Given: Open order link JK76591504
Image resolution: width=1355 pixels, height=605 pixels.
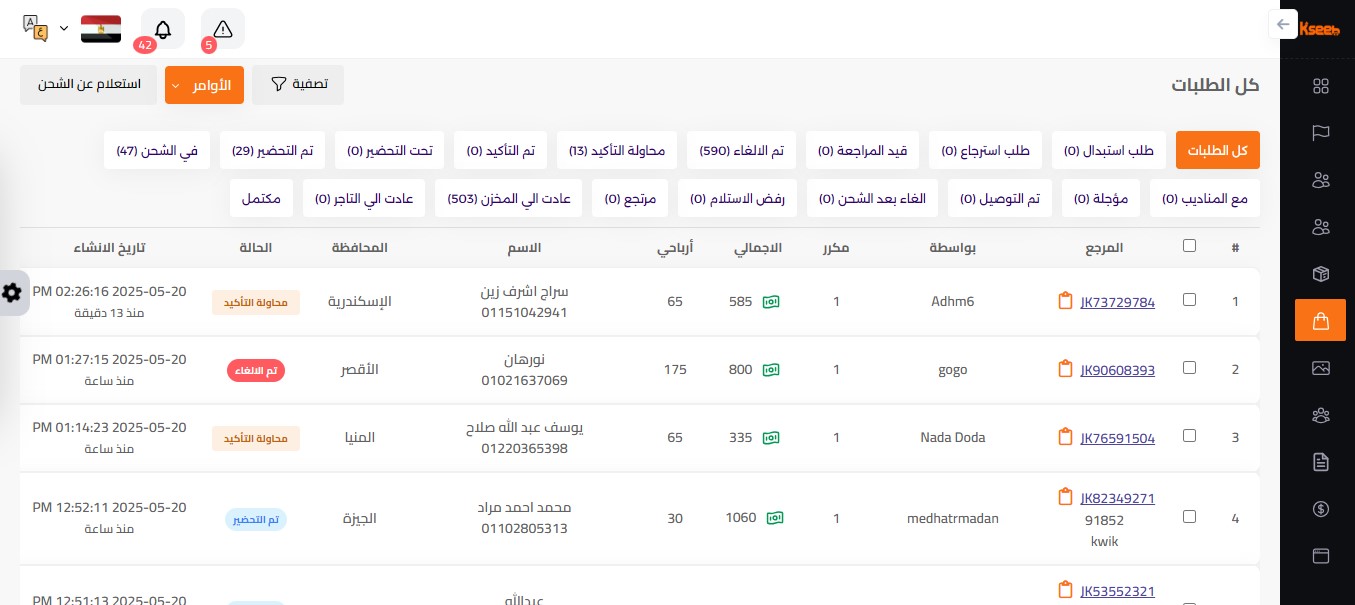Looking at the screenshot, I should [1118, 438].
